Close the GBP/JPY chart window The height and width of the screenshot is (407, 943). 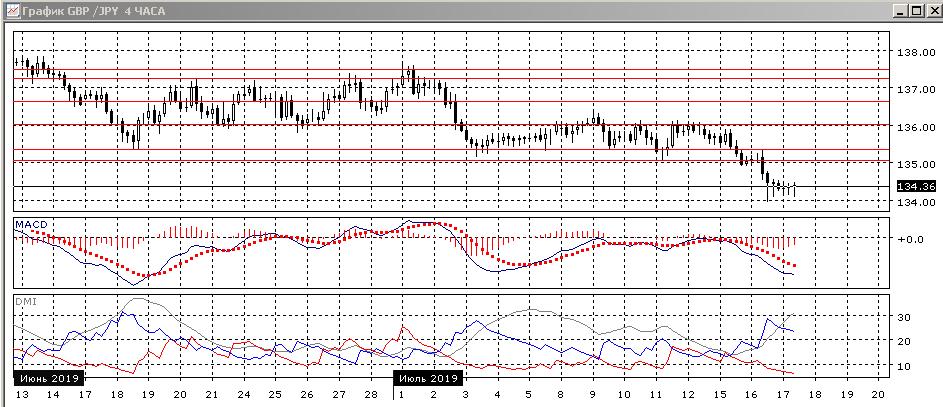[x=930, y=10]
